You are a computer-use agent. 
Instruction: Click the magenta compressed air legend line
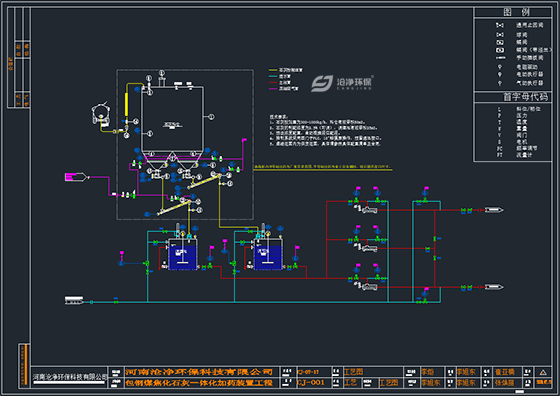tap(273, 89)
